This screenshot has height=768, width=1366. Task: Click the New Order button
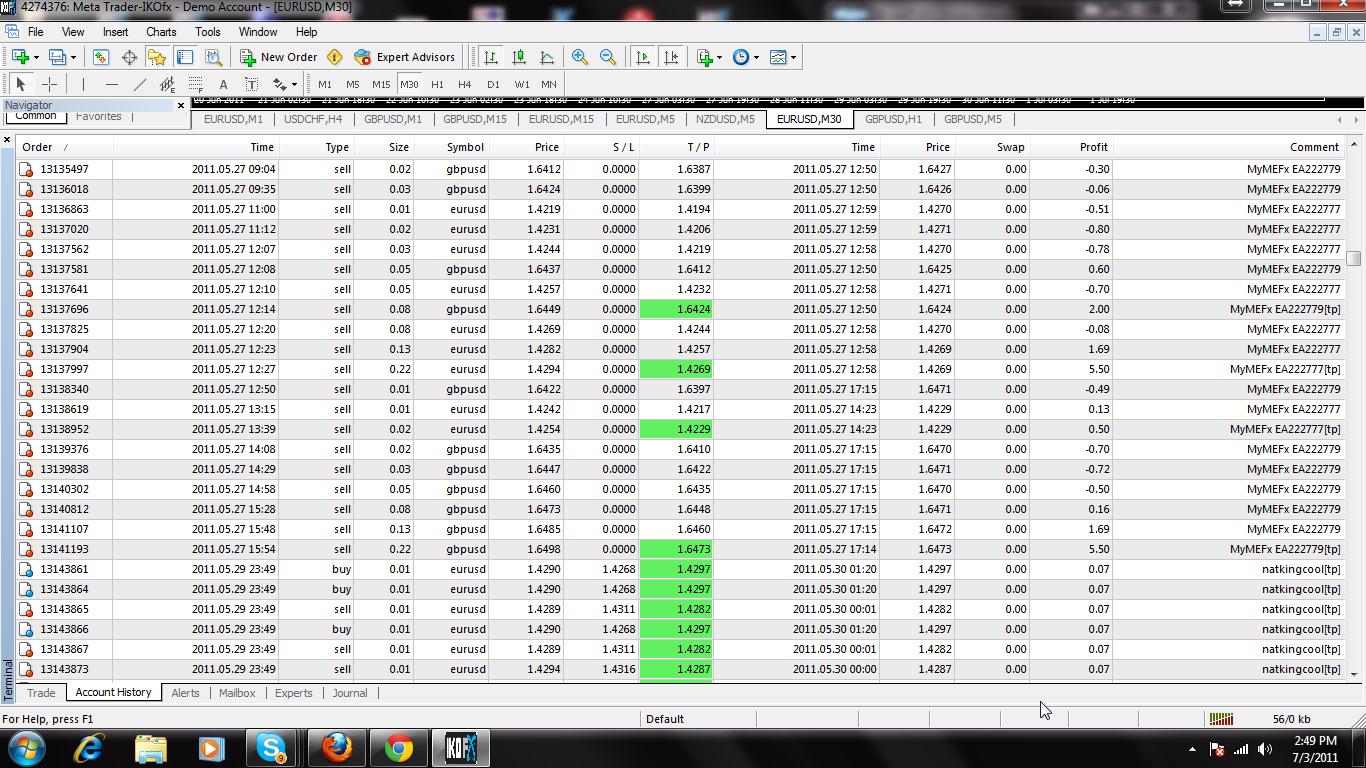point(278,57)
